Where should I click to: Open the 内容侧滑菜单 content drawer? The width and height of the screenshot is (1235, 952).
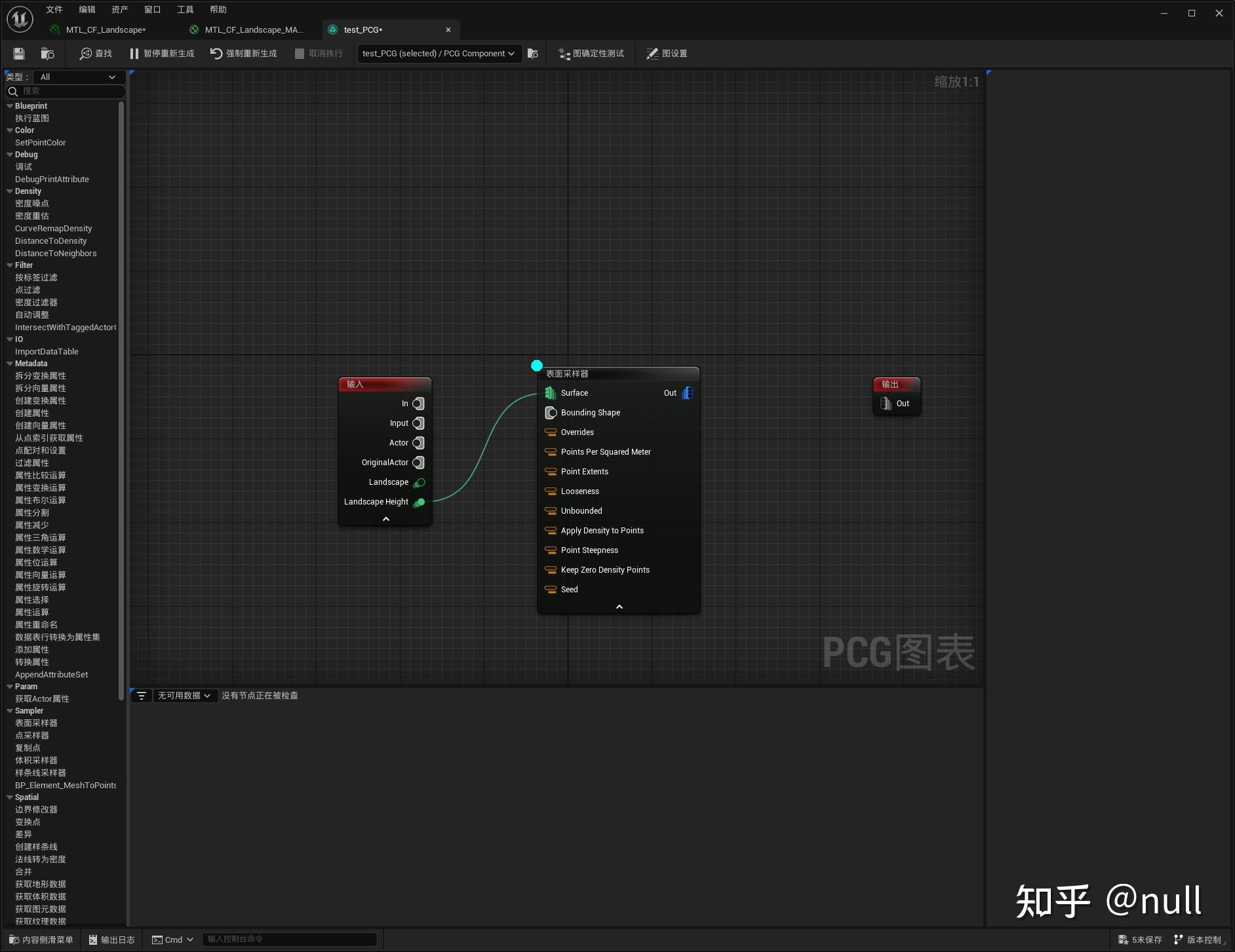tap(39, 939)
